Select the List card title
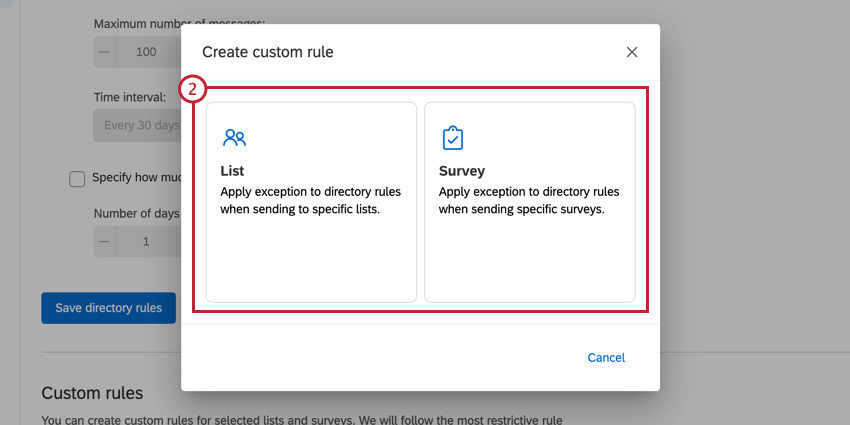 232,171
